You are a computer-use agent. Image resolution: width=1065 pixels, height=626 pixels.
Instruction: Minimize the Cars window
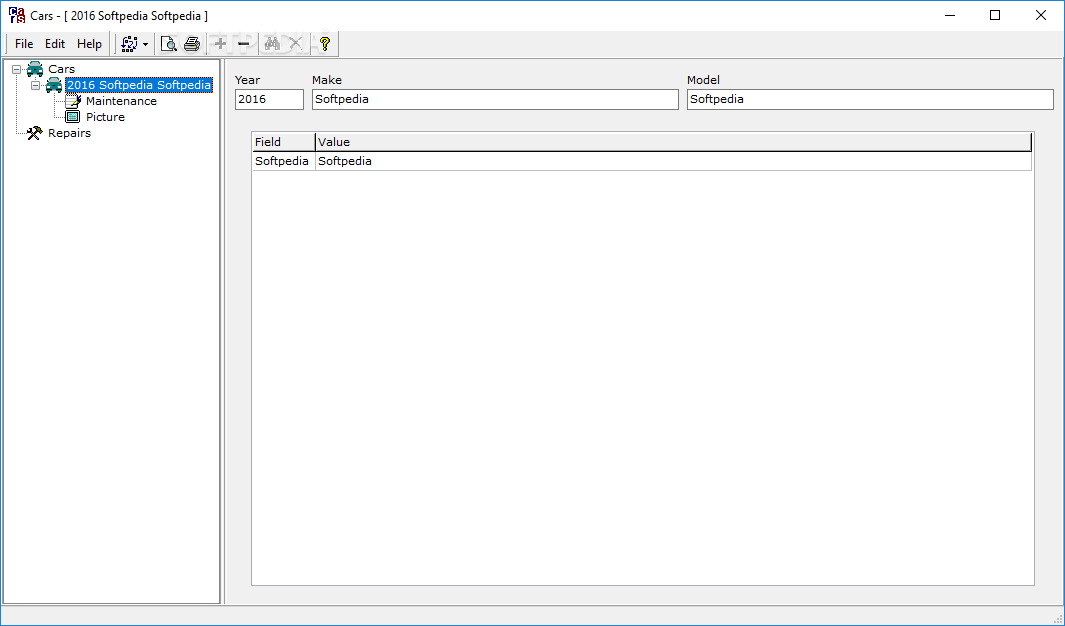point(950,15)
